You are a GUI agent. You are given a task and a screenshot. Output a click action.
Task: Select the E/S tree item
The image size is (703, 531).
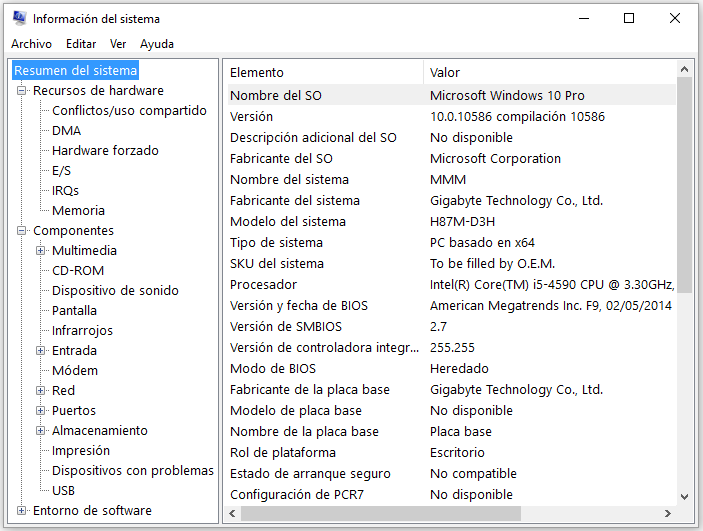61,170
